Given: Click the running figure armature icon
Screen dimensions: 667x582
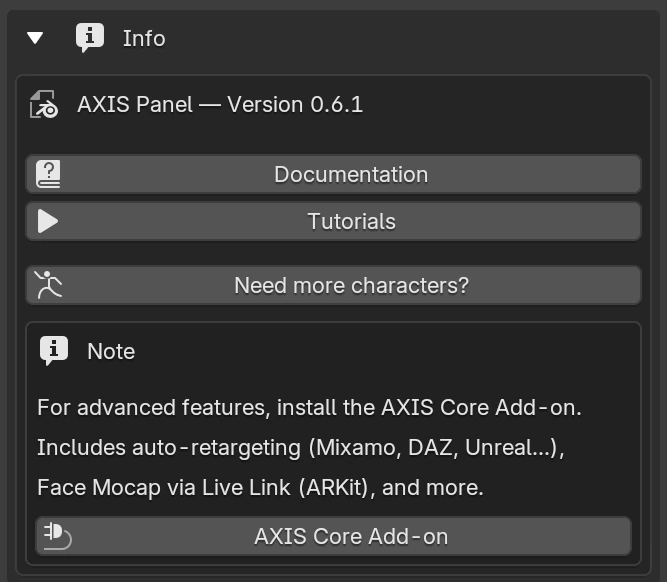Looking at the screenshot, I should (x=48, y=285).
